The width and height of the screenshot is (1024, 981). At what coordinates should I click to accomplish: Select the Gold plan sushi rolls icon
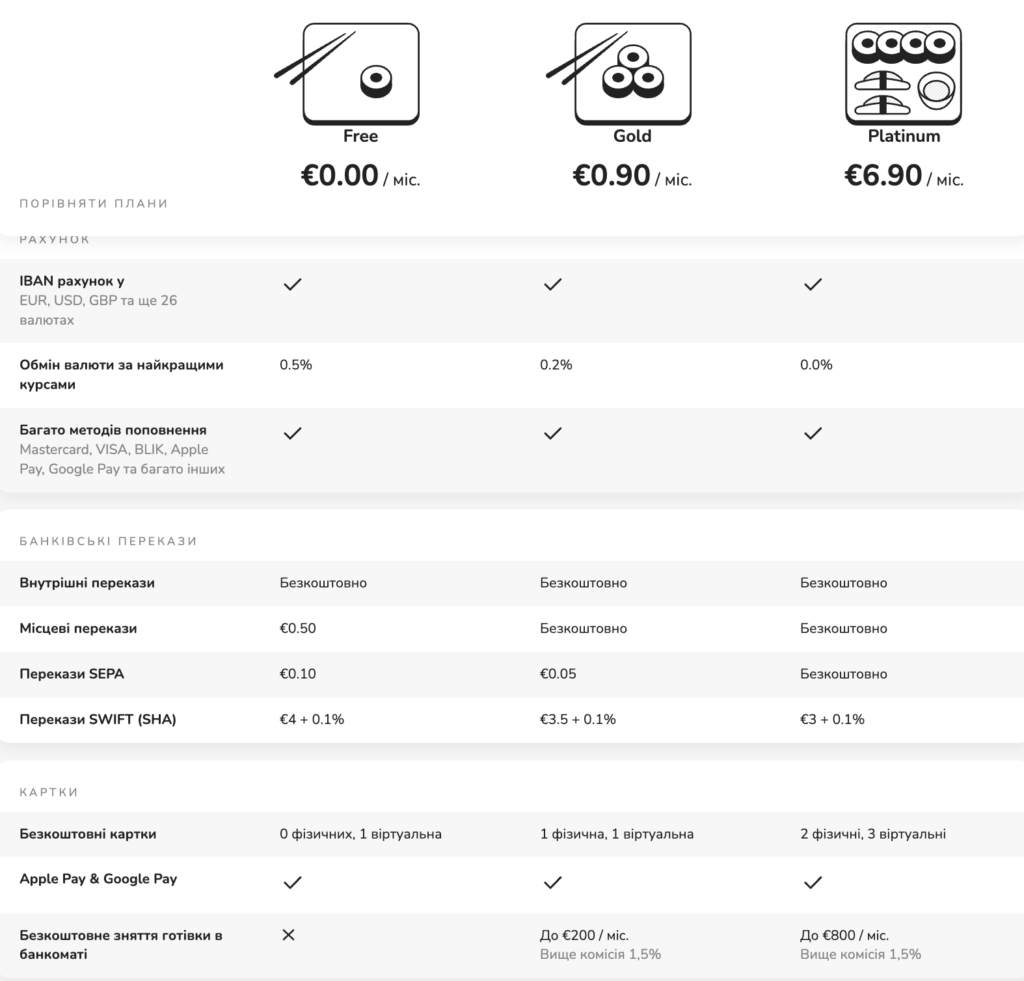[x=630, y=72]
